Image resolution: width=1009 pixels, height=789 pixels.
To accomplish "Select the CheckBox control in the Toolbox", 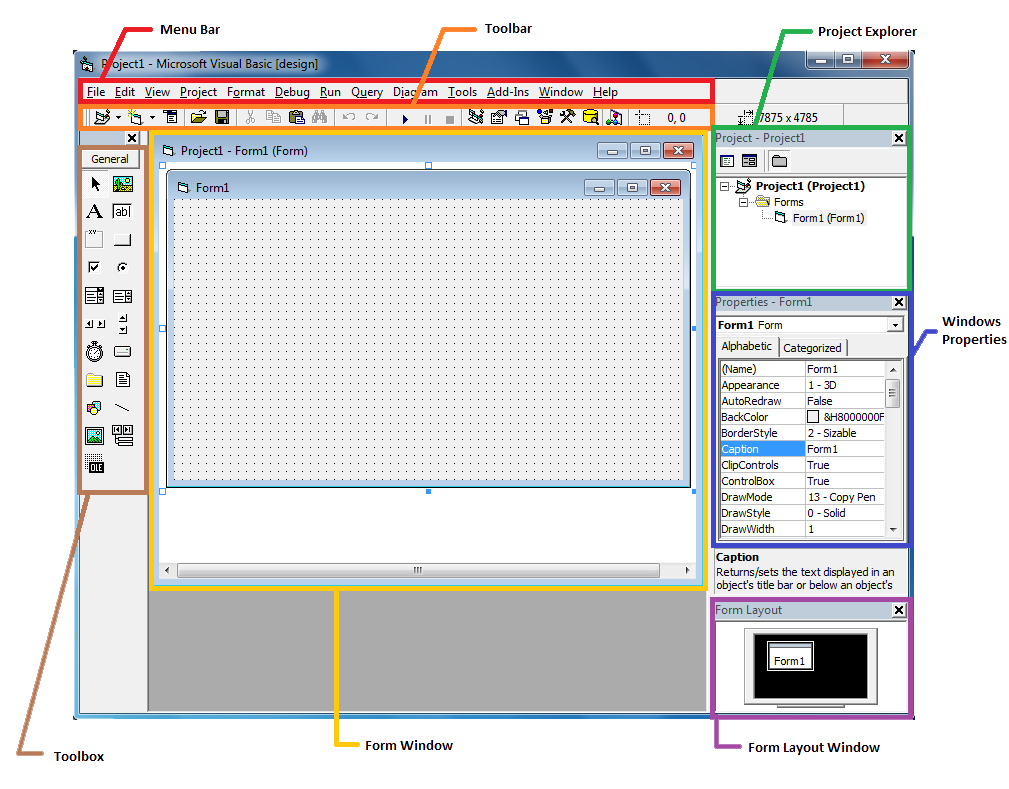I will coord(94,266).
